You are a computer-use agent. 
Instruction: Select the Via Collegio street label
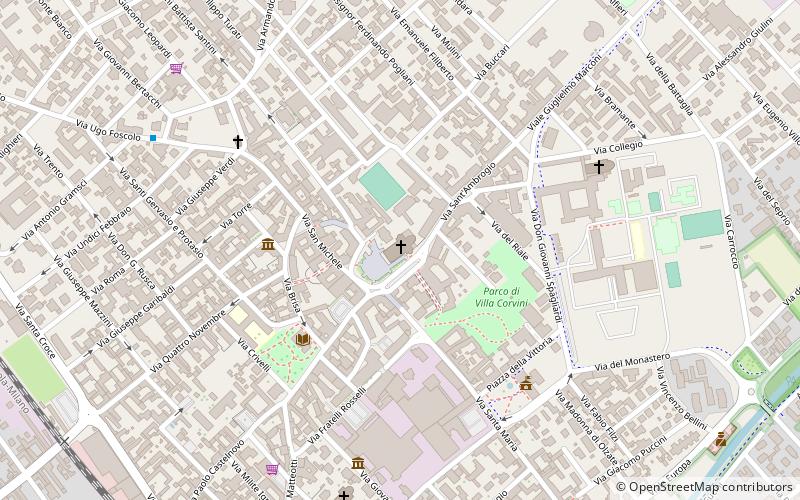618,148
